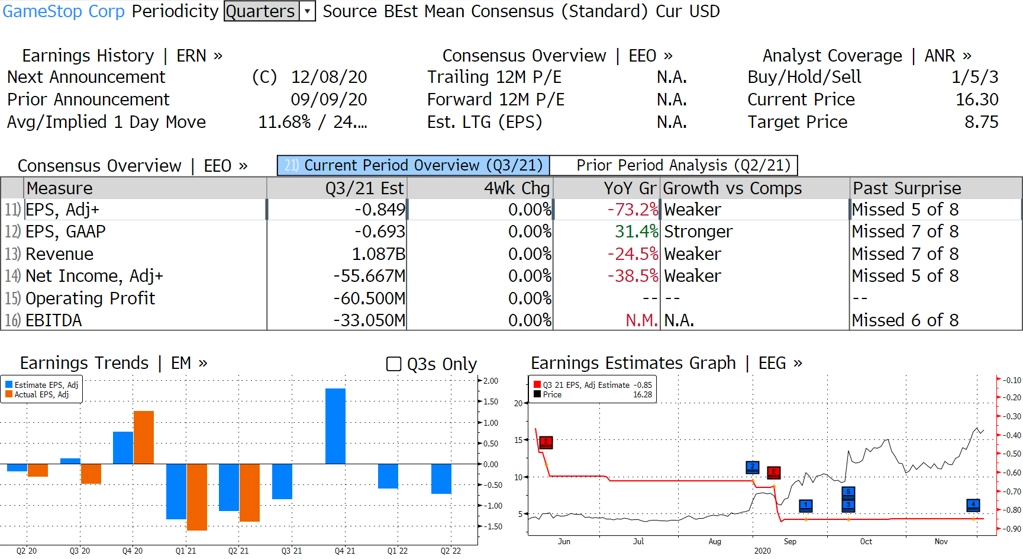The height and width of the screenshot is (559, 1023).
Task: Select row 15 Operating Profit
Action: point(511,298)
